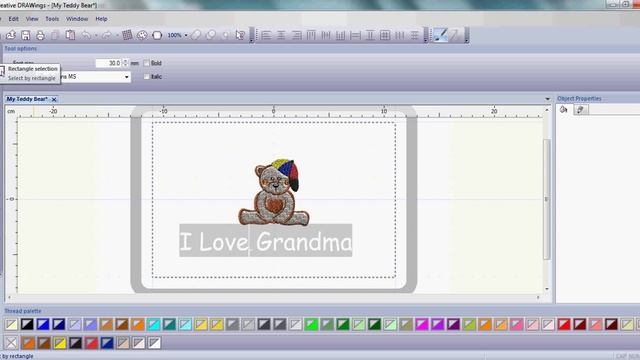Open the document tabs list dropdown arrow

547,99
